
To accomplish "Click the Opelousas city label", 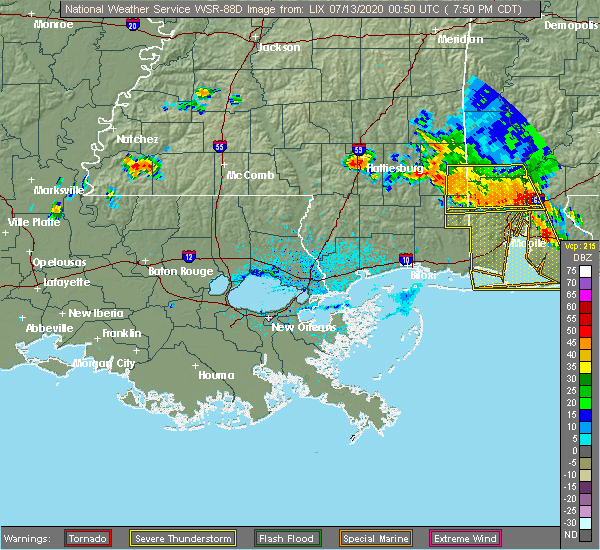I will (x=59, y=263).
